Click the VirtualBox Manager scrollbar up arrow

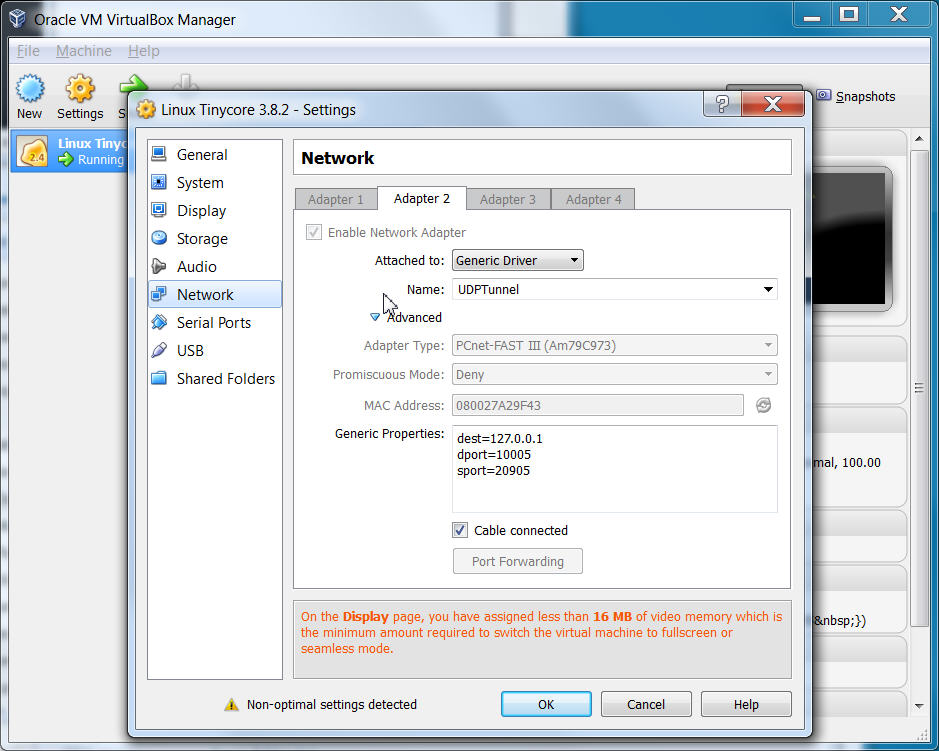(919, 139)
